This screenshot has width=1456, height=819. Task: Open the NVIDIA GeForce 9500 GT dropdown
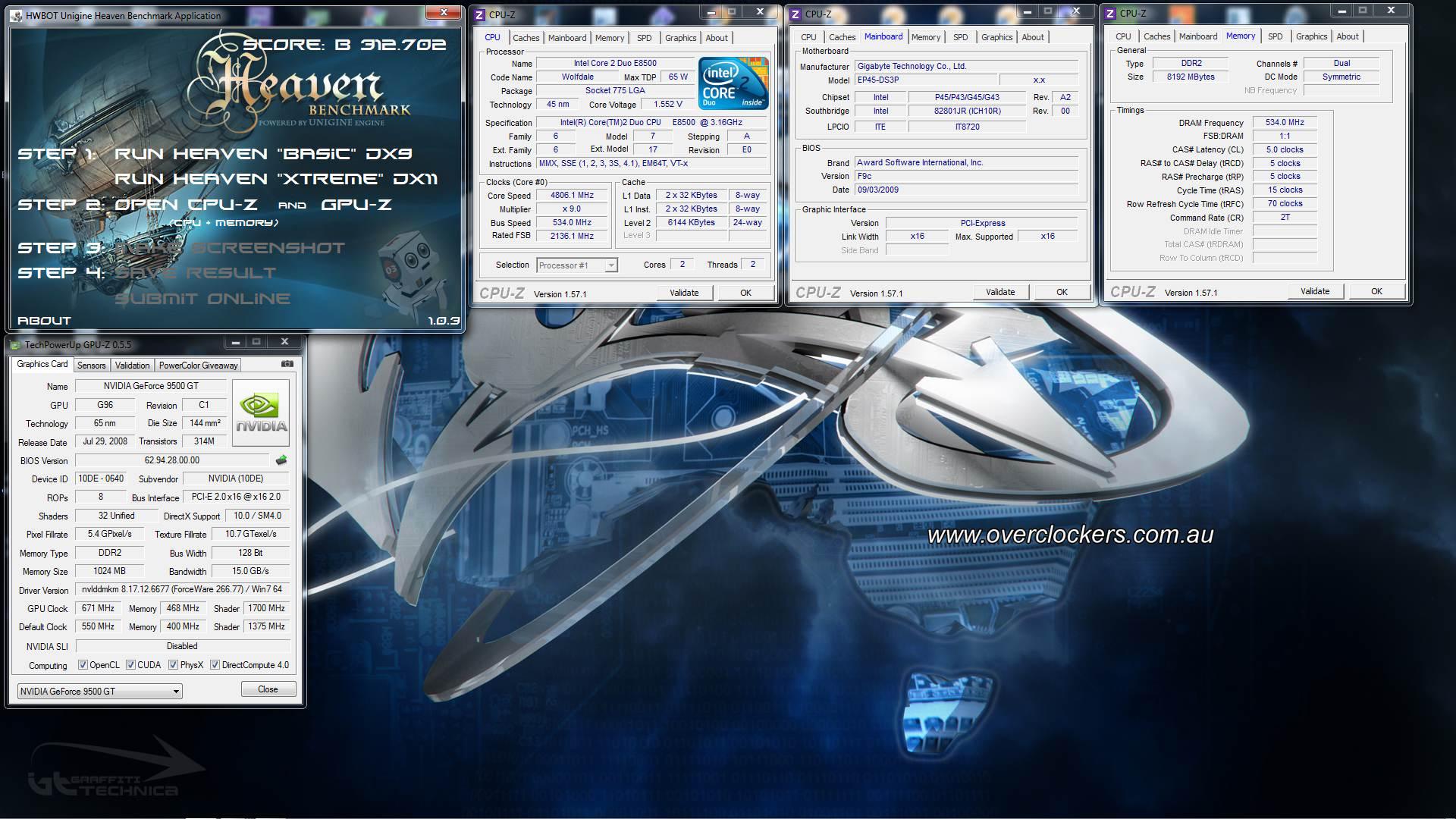99,692
